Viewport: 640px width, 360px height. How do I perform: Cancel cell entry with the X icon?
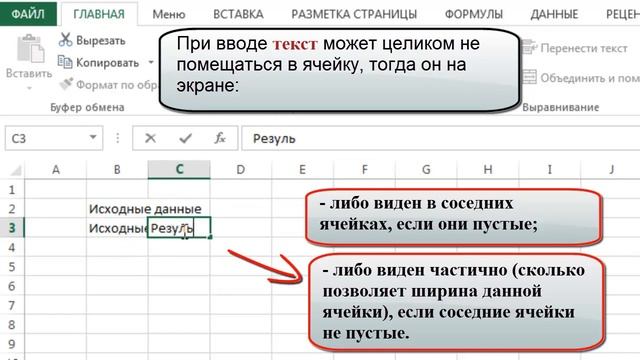(x=150, y=138)
